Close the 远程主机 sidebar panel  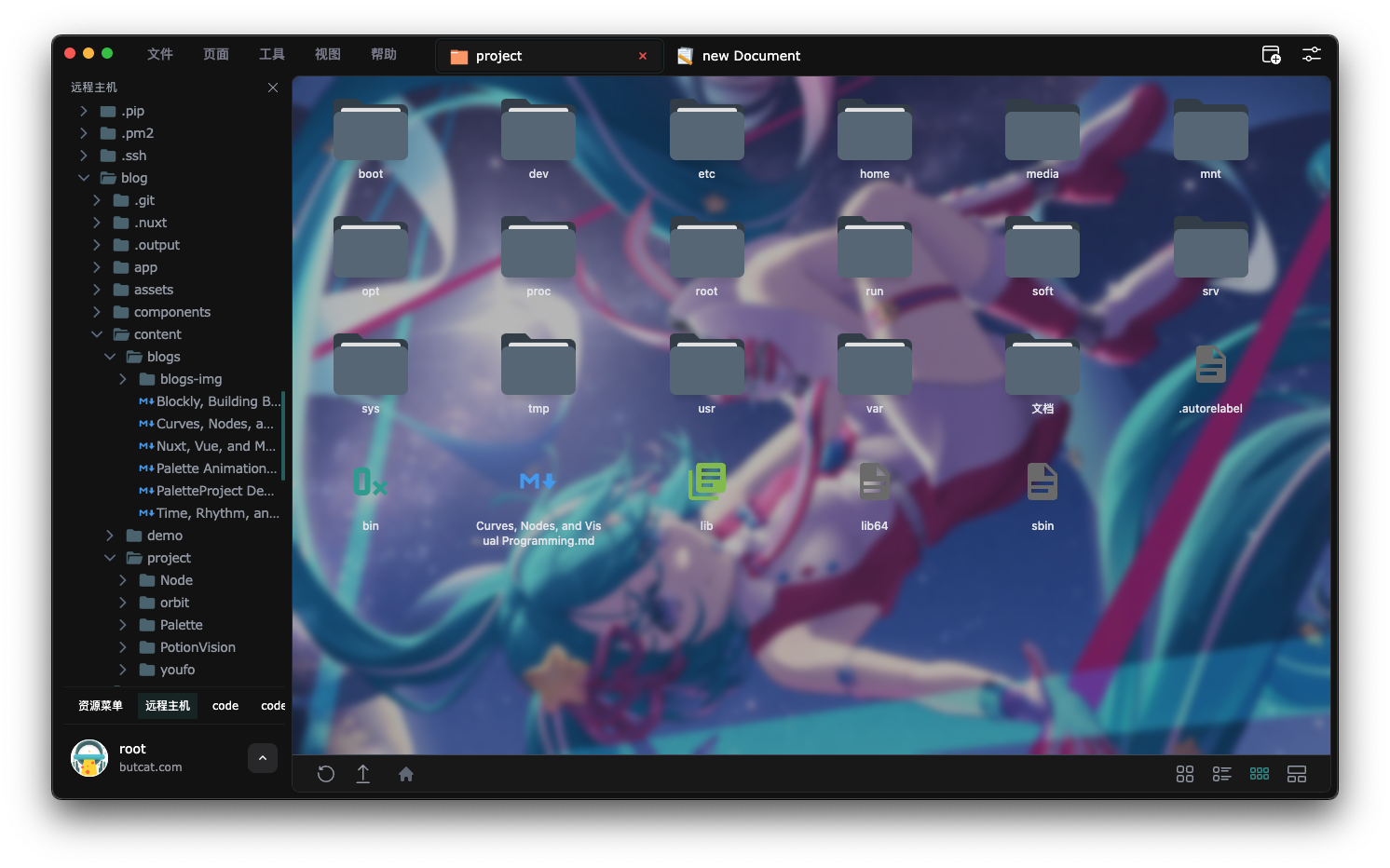[x=273, y=88]
